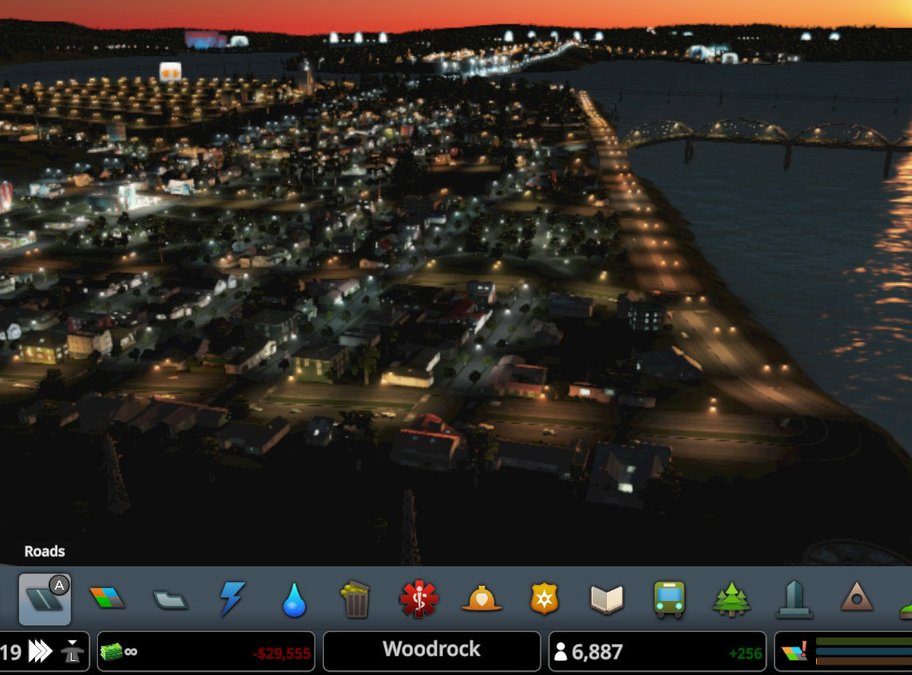This screenshot has height=675, width=912.
Task: Open the Electricity menu lightning icon
Action: coord(232,598)
